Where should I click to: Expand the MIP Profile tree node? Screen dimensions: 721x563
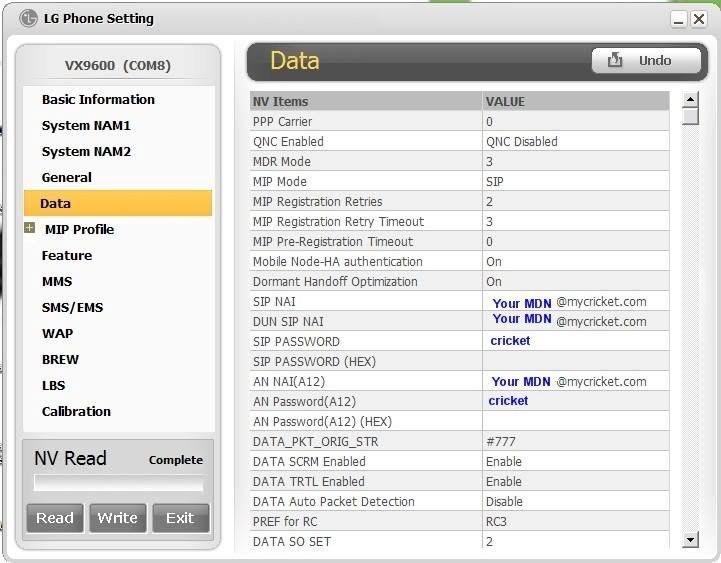coord(29,228)
